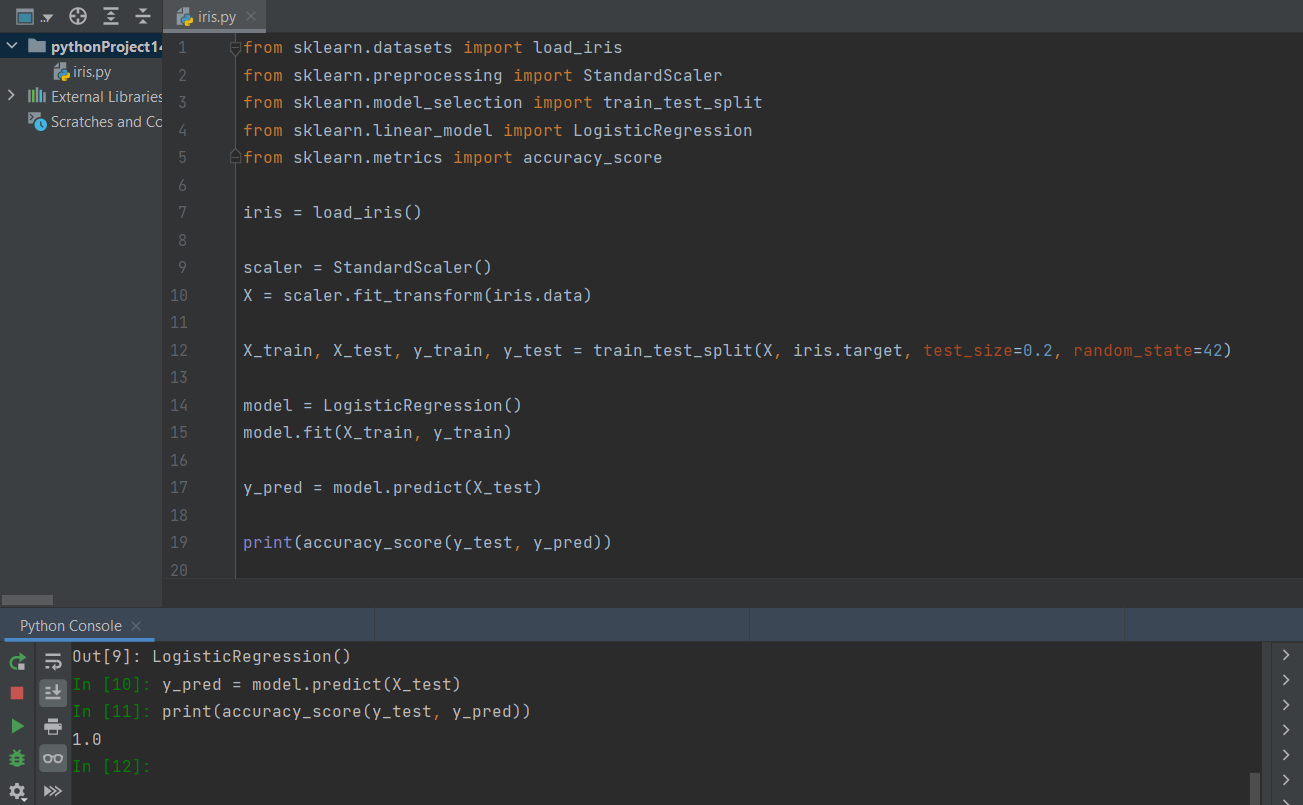Stop the running console process

(16, 692)
